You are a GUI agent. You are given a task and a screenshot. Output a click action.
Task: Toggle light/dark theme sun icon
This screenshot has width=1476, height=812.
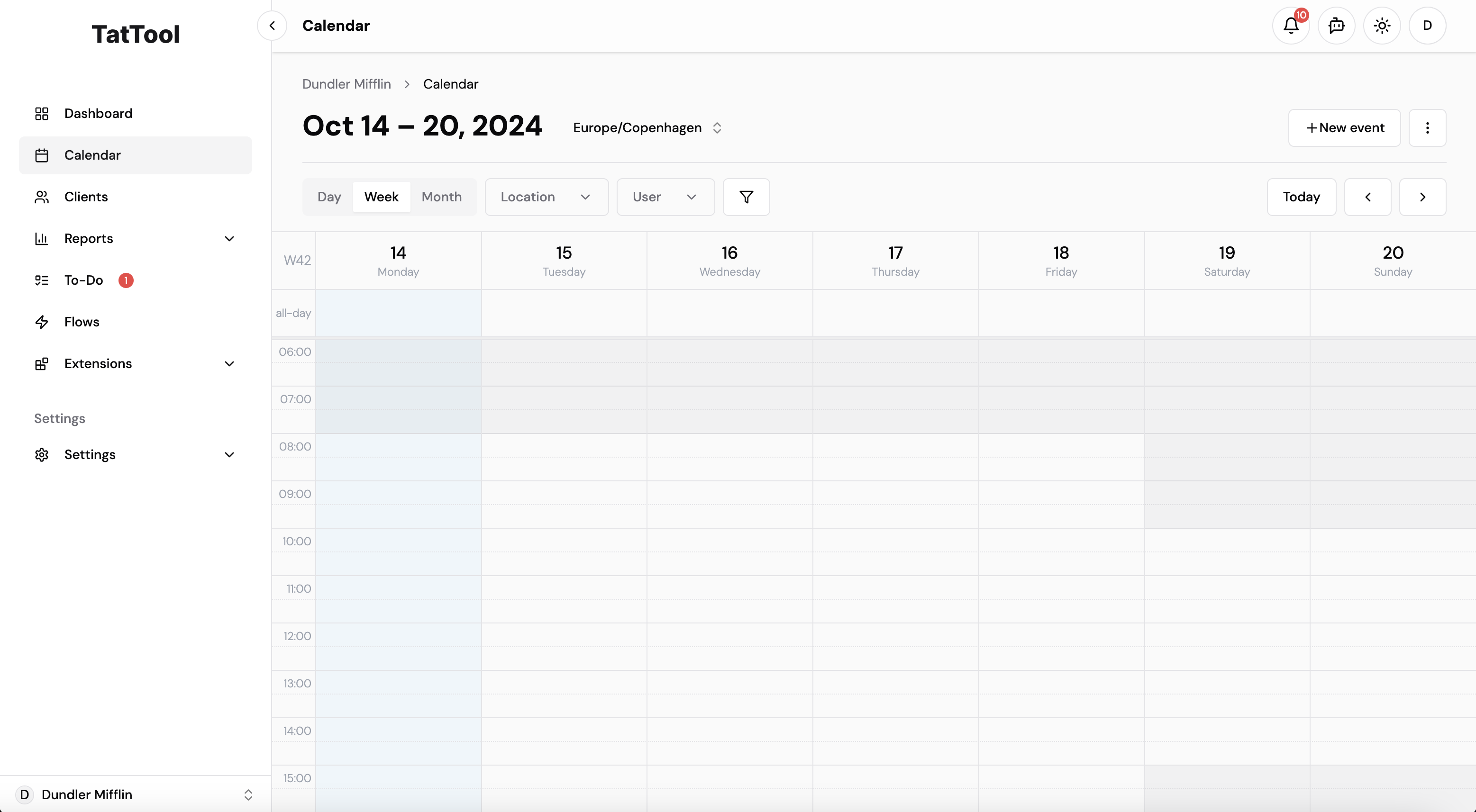coord(1382,26)
